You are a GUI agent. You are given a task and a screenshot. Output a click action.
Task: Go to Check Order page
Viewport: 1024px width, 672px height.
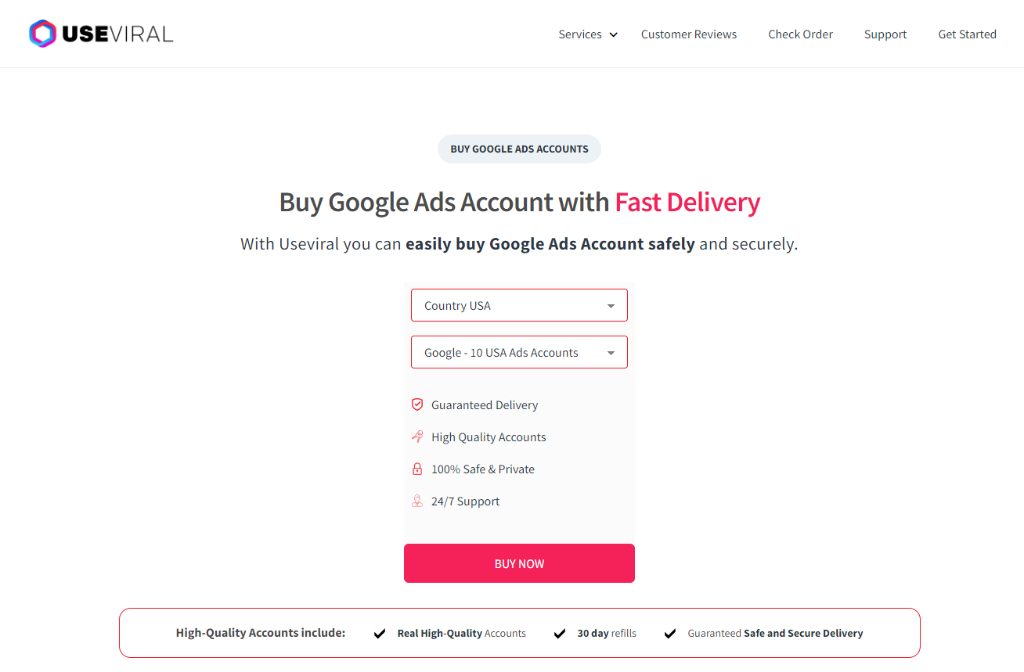(800, 34)
